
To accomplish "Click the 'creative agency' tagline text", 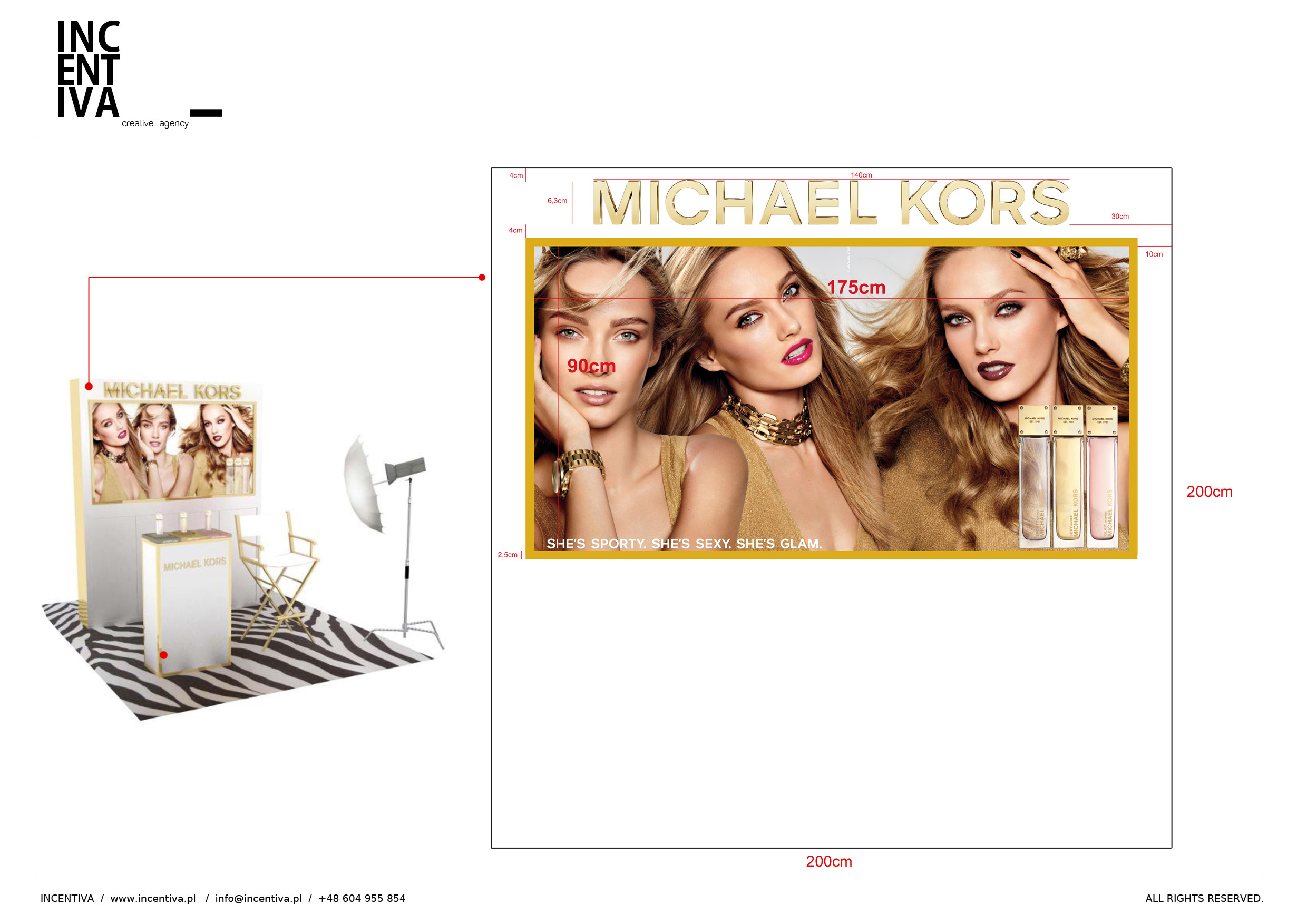I will coord(155,123).
